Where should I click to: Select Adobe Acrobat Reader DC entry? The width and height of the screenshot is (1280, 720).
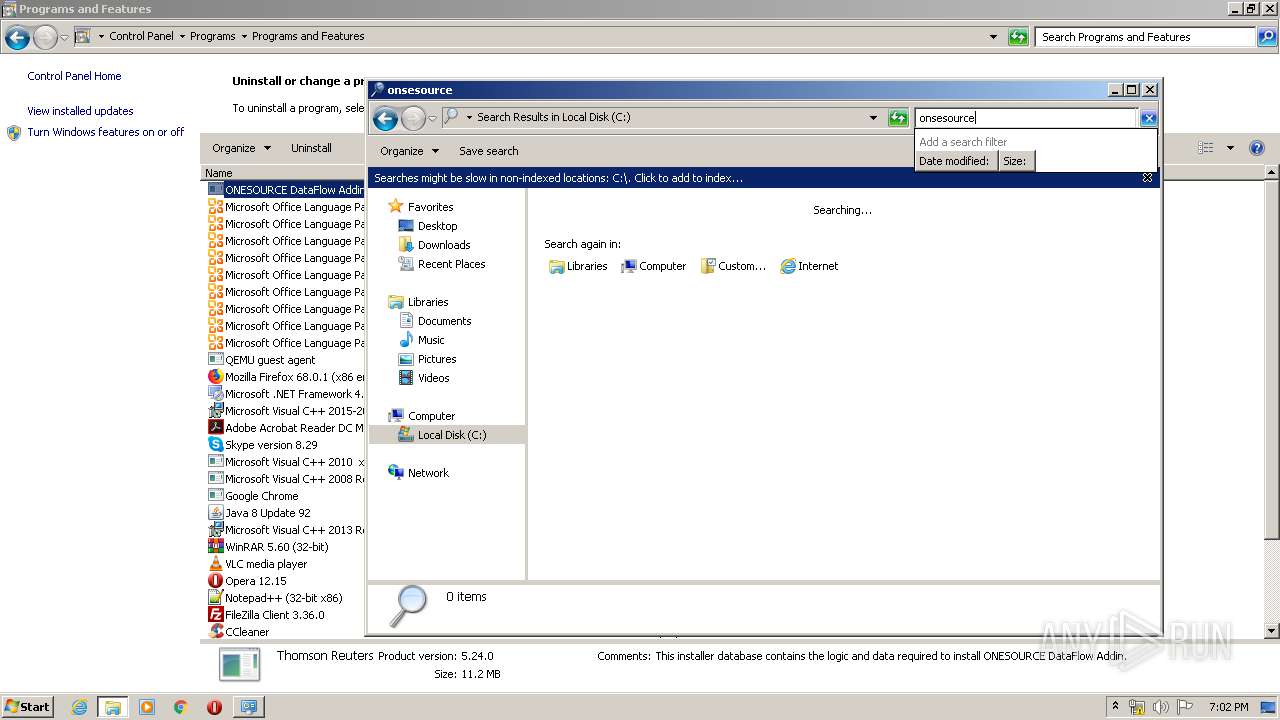coord(286,428)
